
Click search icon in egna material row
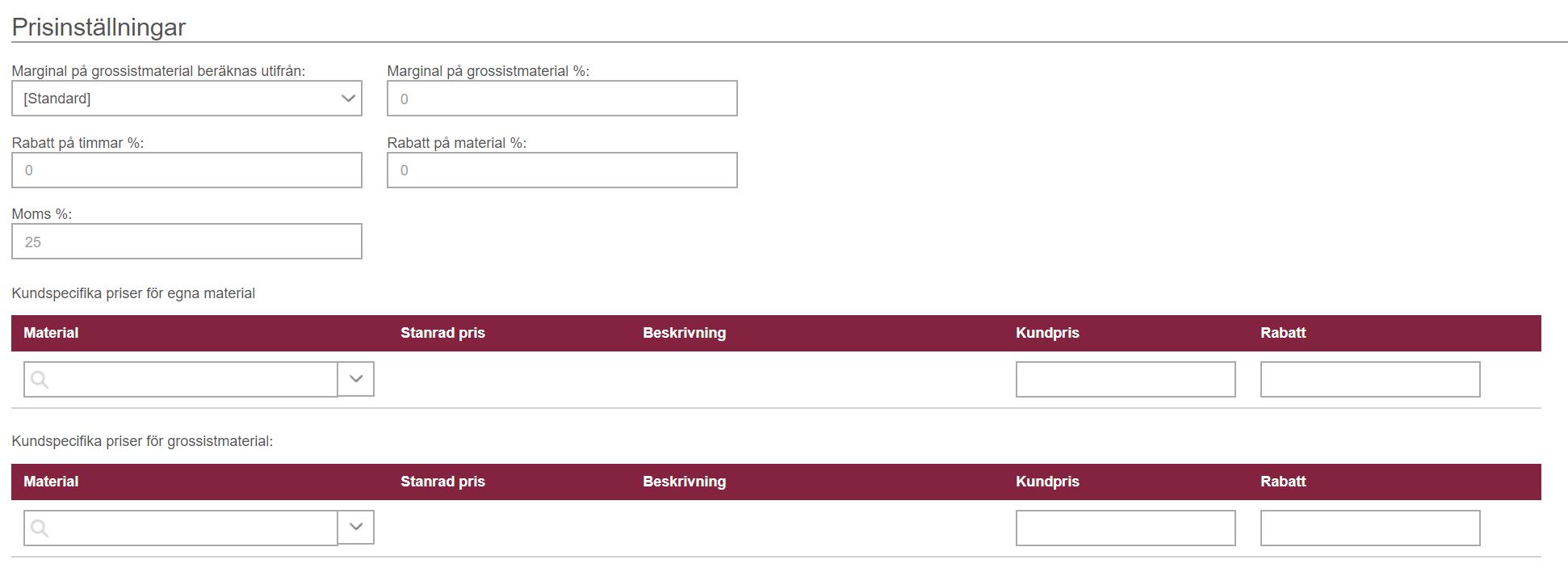tap(40, 380)
